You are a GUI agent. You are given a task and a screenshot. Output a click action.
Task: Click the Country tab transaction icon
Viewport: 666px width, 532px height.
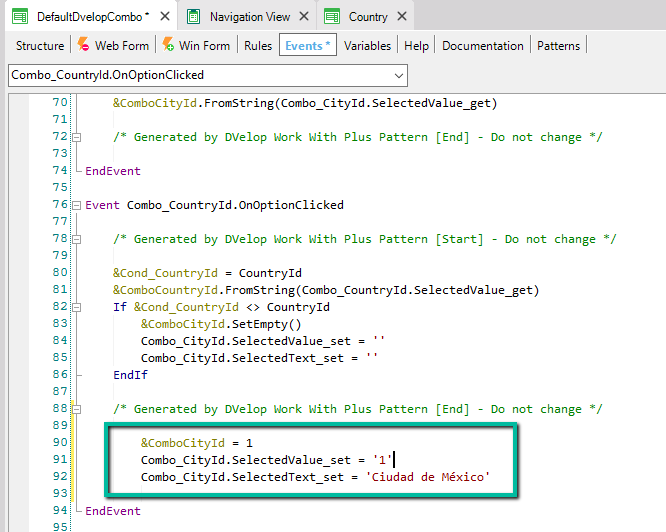click(x=332, y=17)
